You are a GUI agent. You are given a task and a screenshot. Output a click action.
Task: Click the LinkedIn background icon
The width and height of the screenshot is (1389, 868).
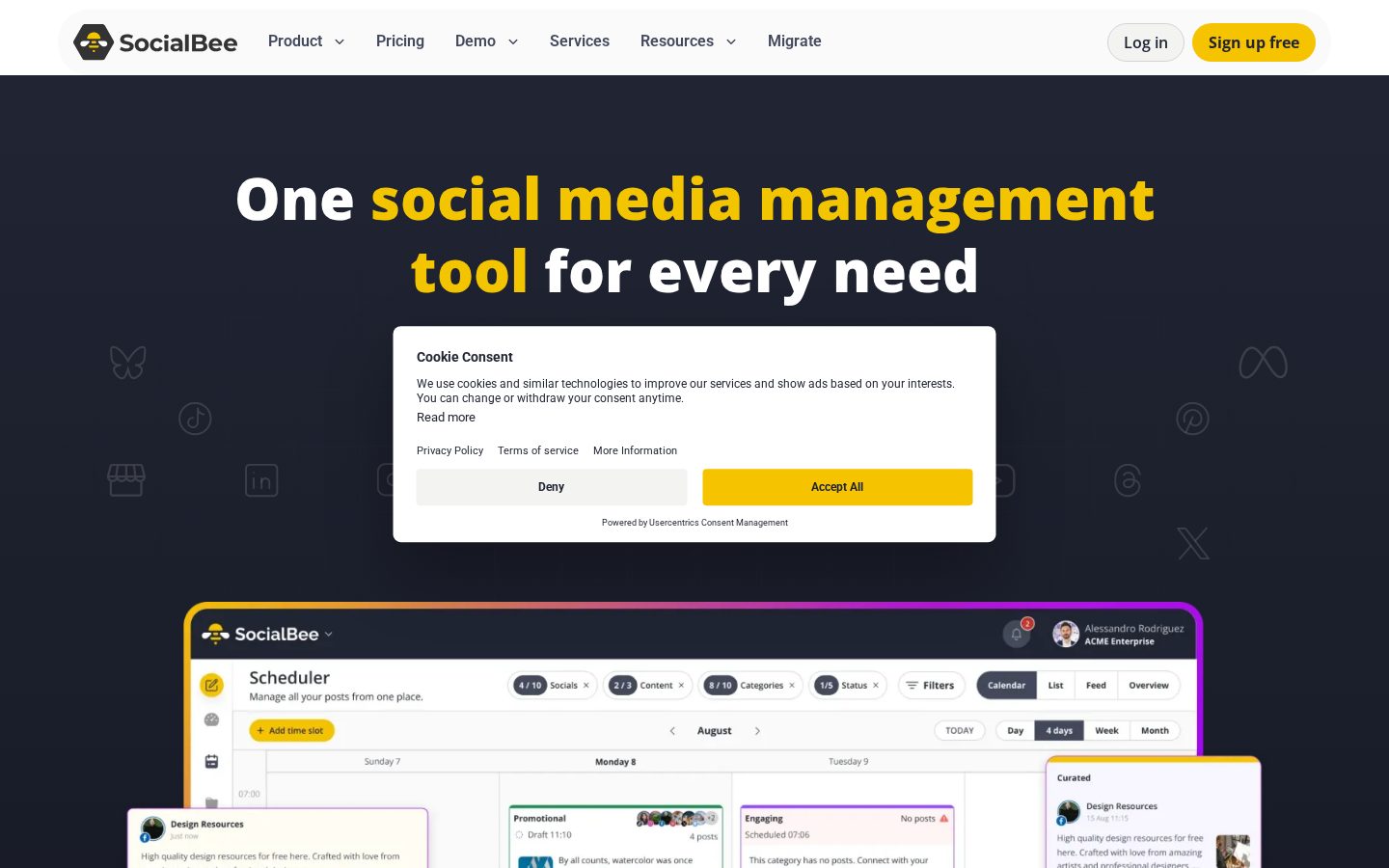click(261, 480)
